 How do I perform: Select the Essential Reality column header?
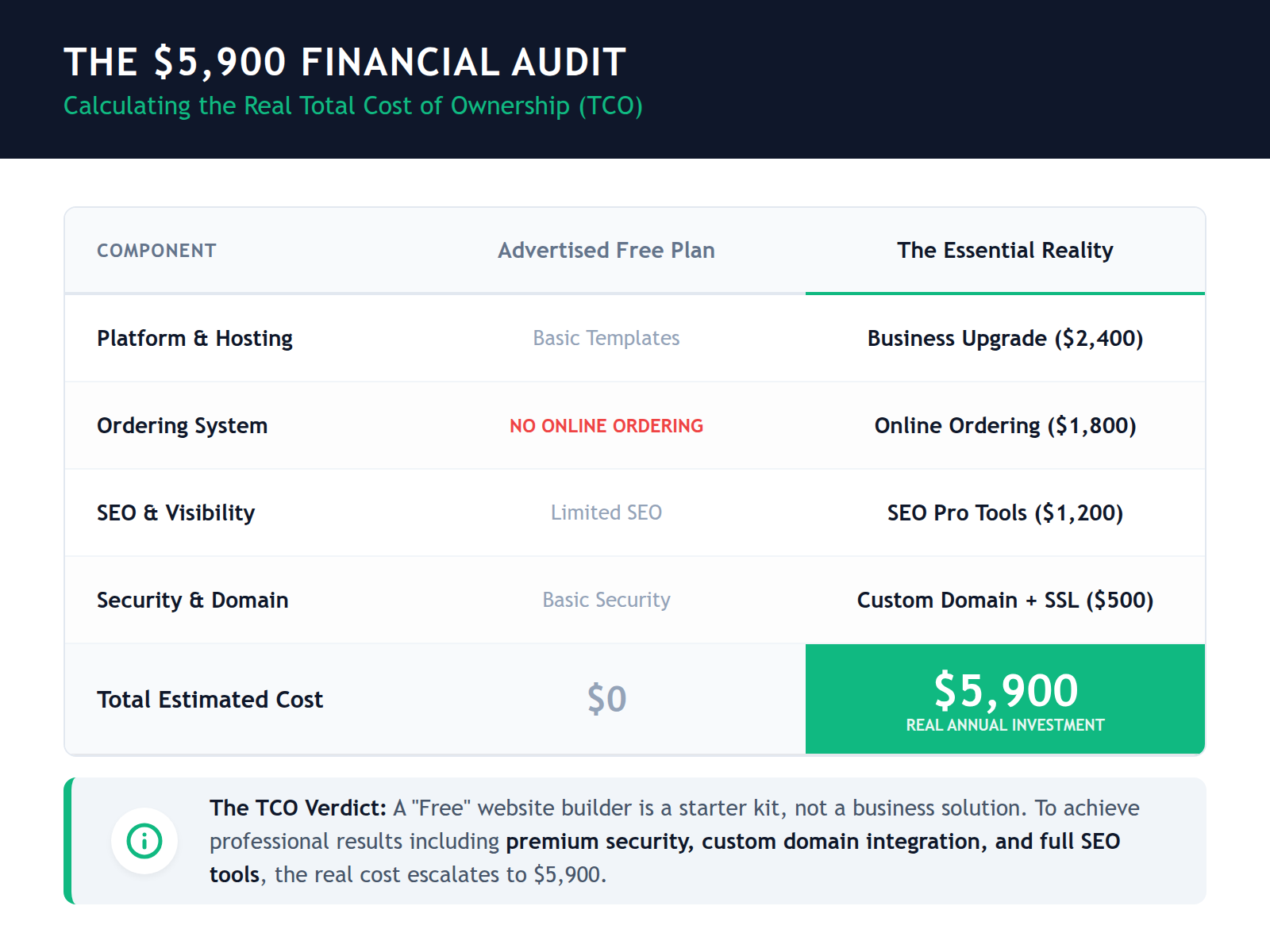1005,251
